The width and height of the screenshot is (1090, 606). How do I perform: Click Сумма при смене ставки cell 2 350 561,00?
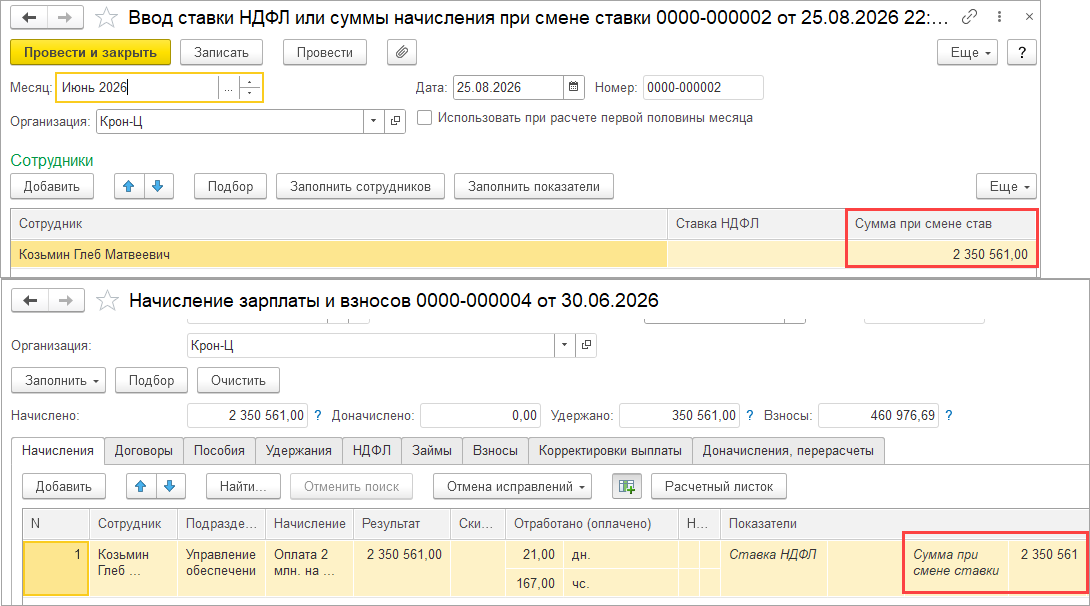coord(941,254)
